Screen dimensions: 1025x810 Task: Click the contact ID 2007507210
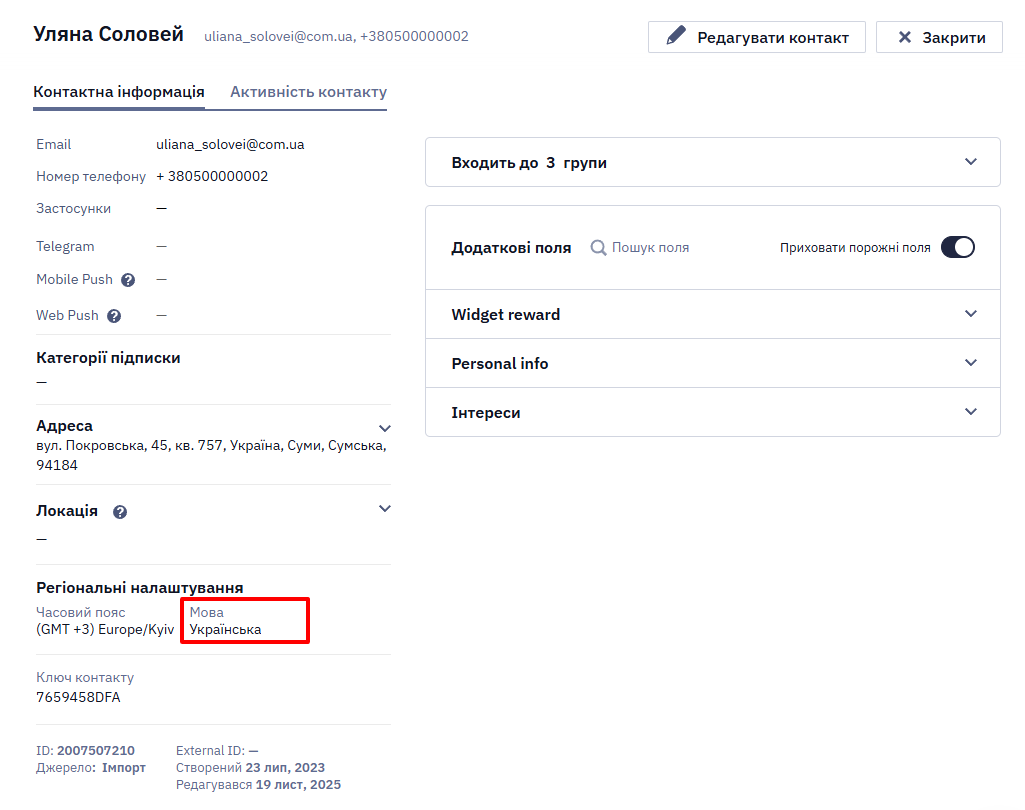click(x=95, y=751)
